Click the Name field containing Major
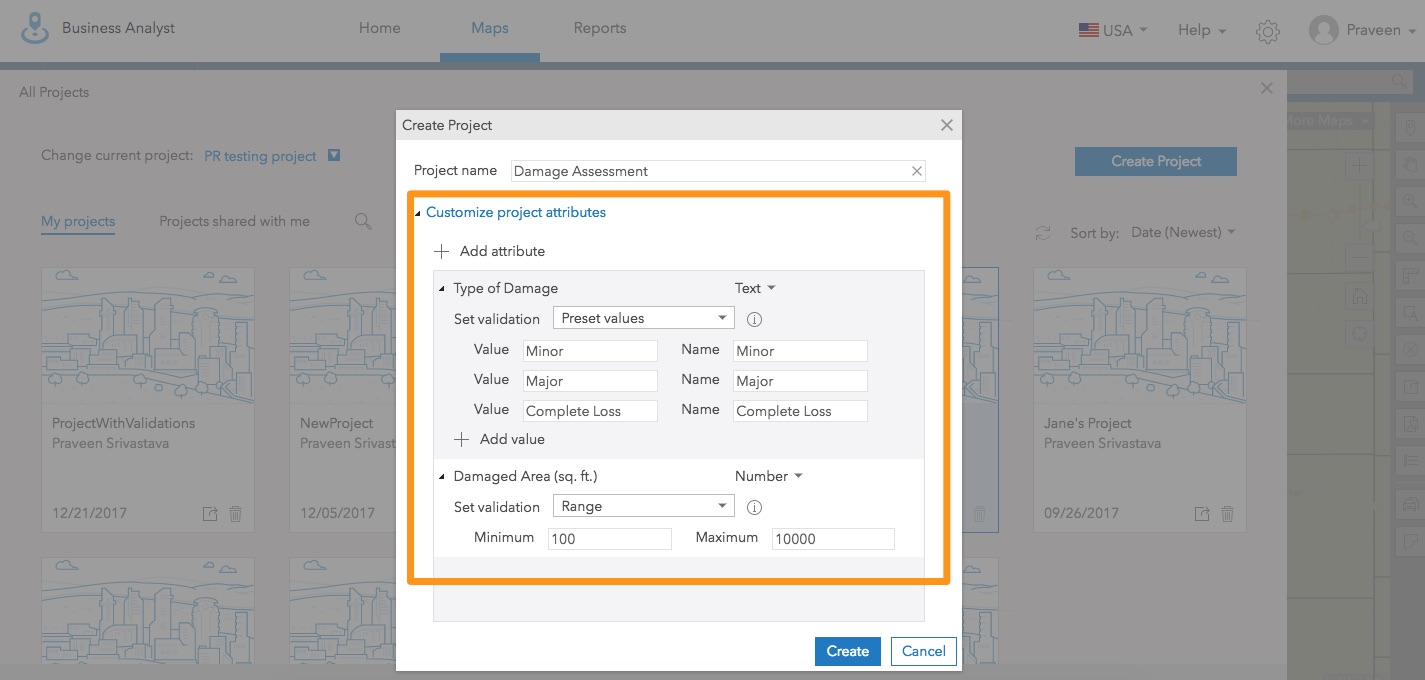This screenshot has height=680, width=1425. 800,381
